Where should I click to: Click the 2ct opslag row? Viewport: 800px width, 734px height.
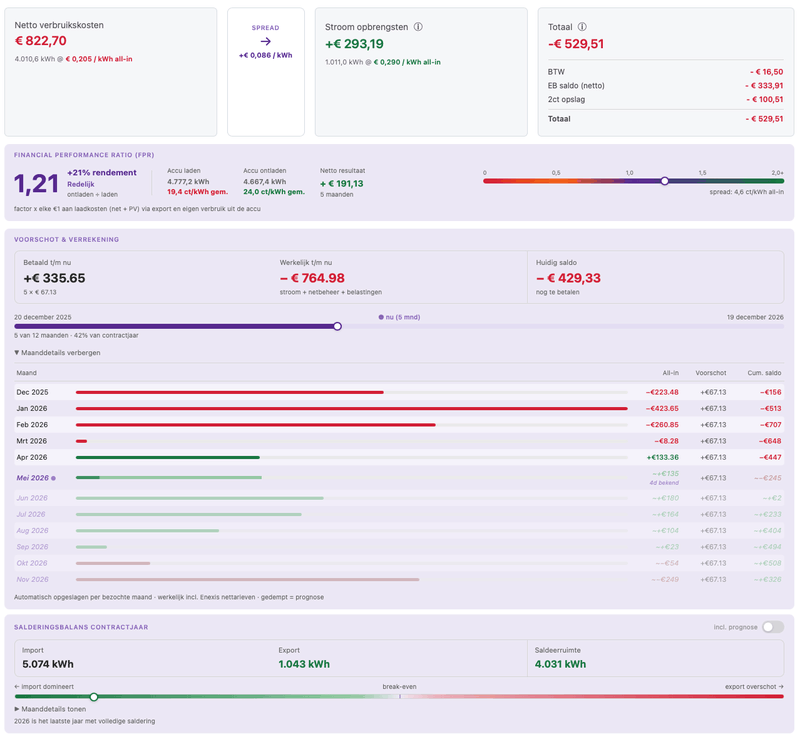665,99
